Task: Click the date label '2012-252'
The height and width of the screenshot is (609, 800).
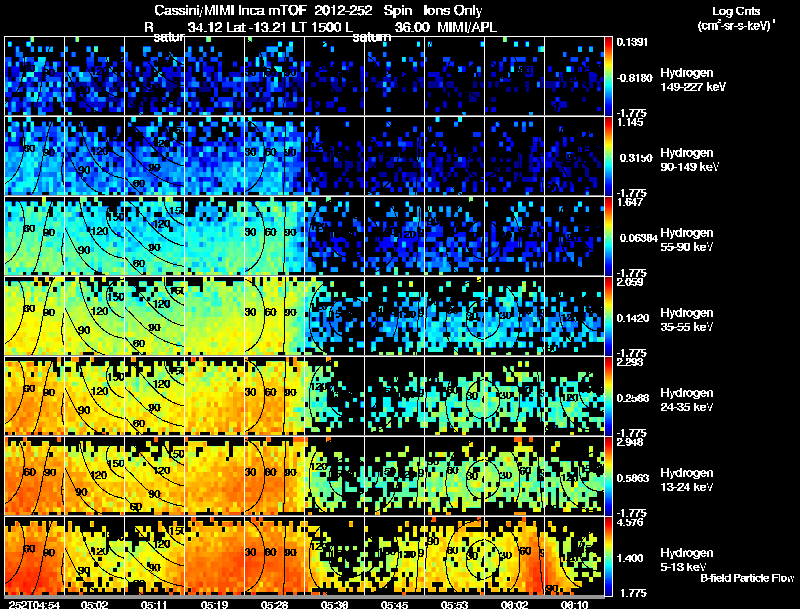Action: 342,10
